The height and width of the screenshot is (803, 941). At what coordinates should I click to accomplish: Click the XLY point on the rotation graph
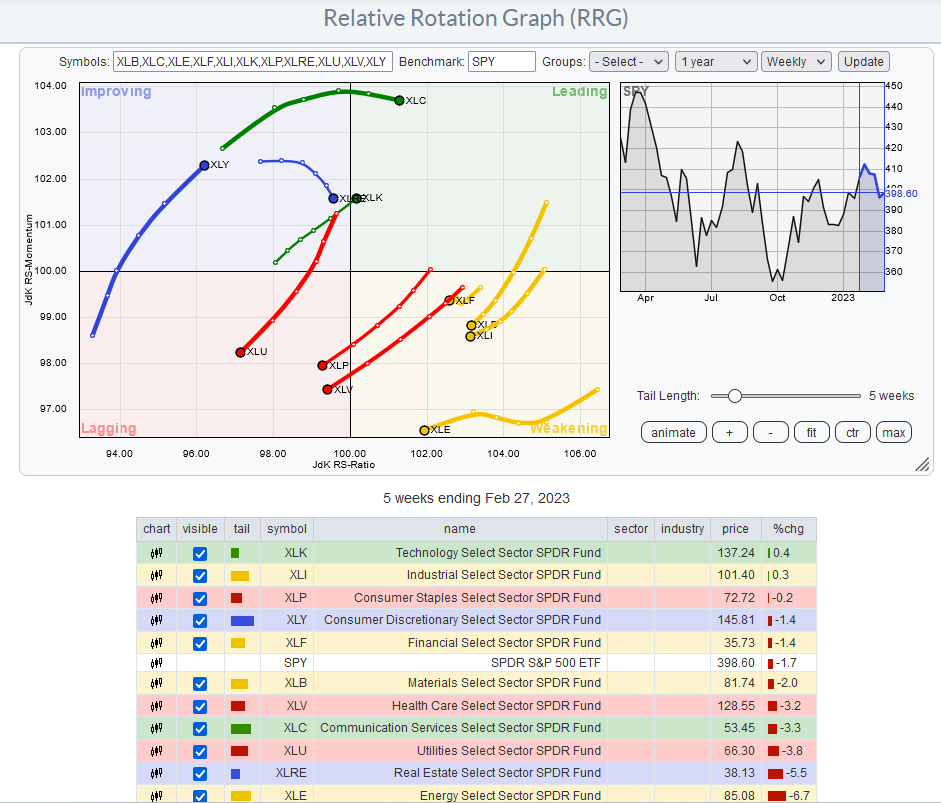click(x=205, y=165)
